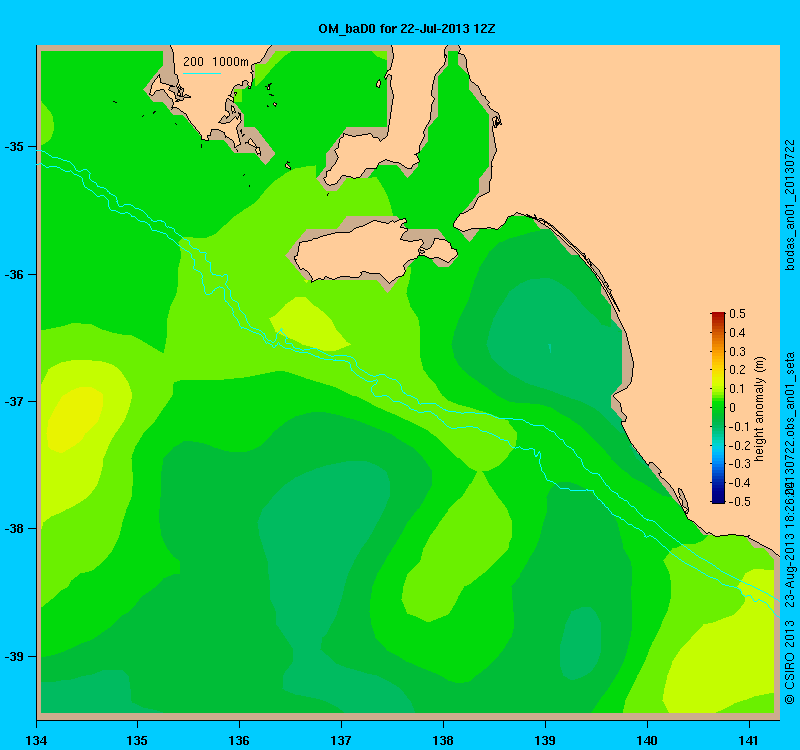This screenshot has height=750, width=800.
Task: Click the '-38' latitude axis label
Action: 15,529
